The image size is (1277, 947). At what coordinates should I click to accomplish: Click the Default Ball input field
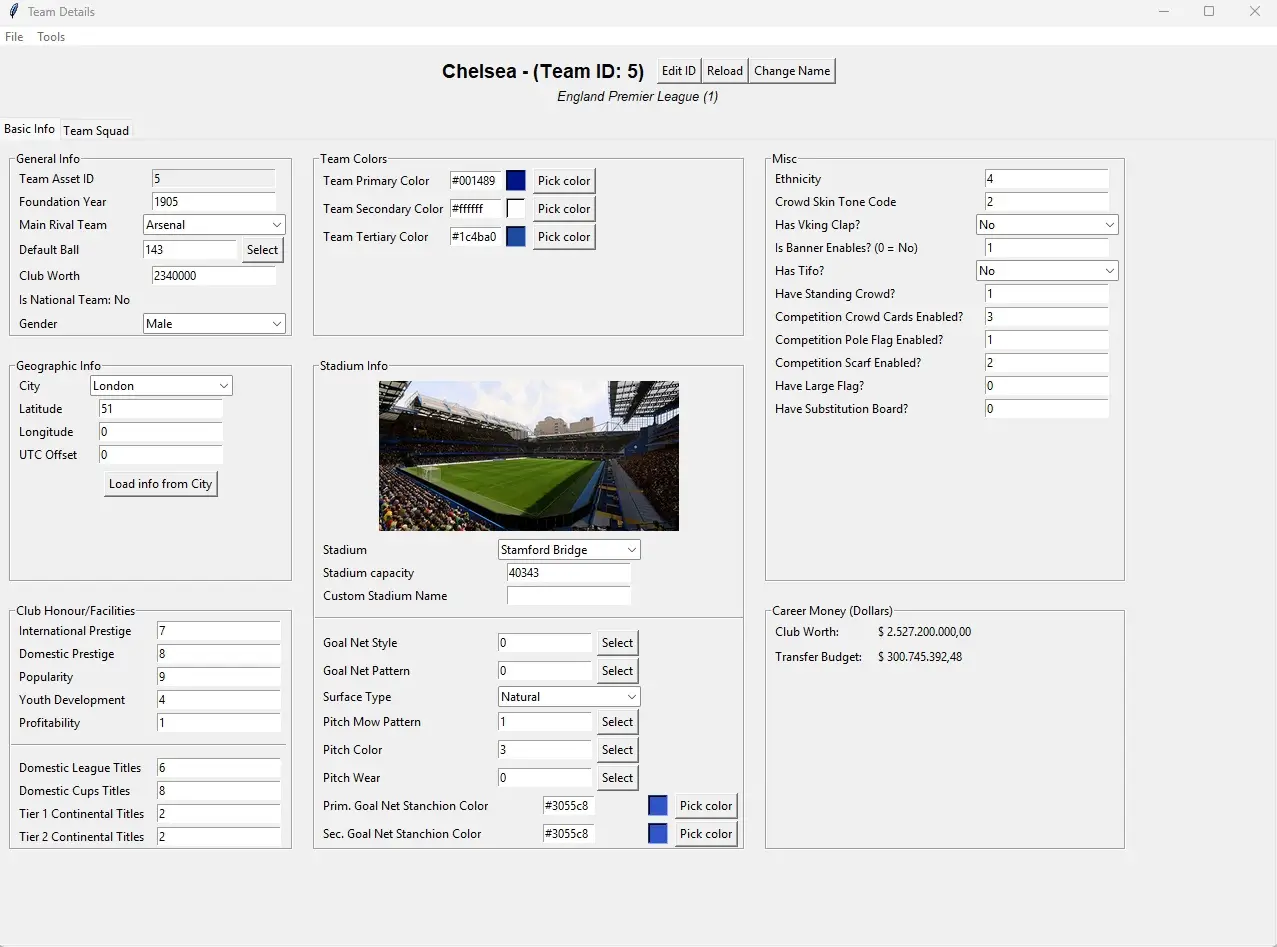pyautogui.click(x=190, y=250)
